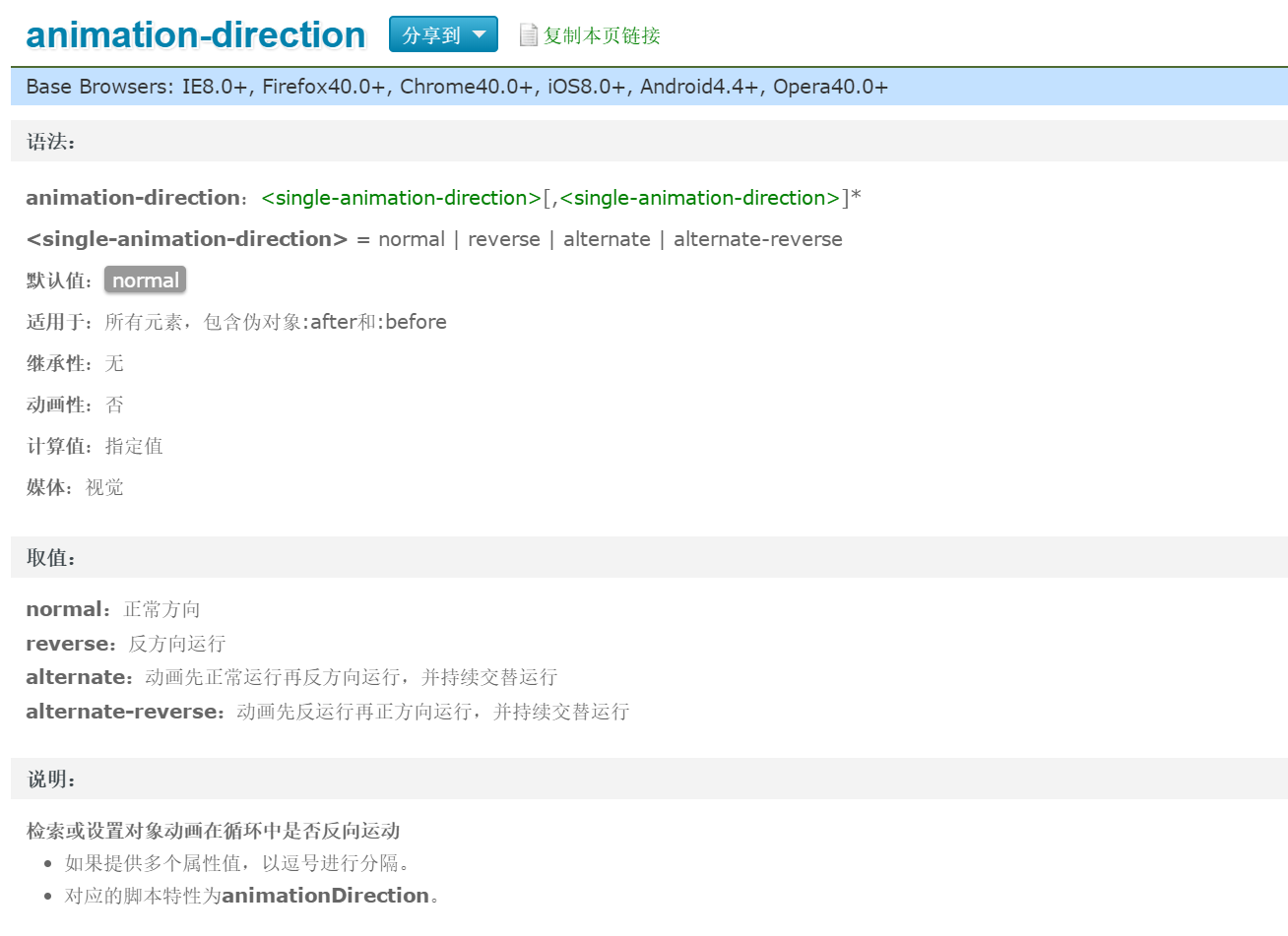Click the 检索或设置对象动画 description sentence
1288x936 pixels.
[x=213, y=831]
